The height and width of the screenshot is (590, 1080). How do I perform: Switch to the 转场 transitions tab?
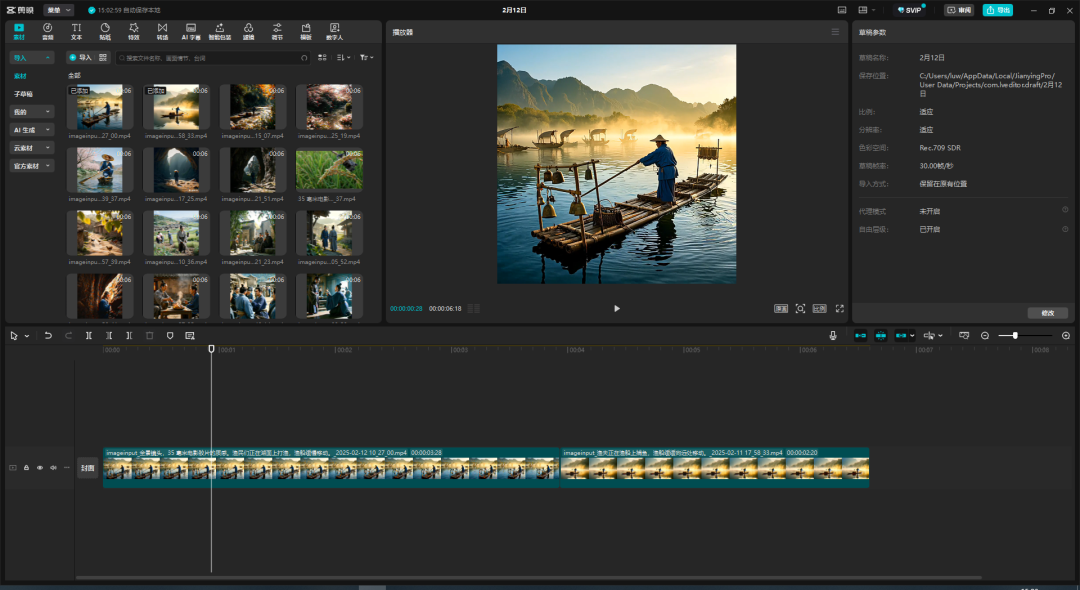pyautogui.click(x=162, y=31)
